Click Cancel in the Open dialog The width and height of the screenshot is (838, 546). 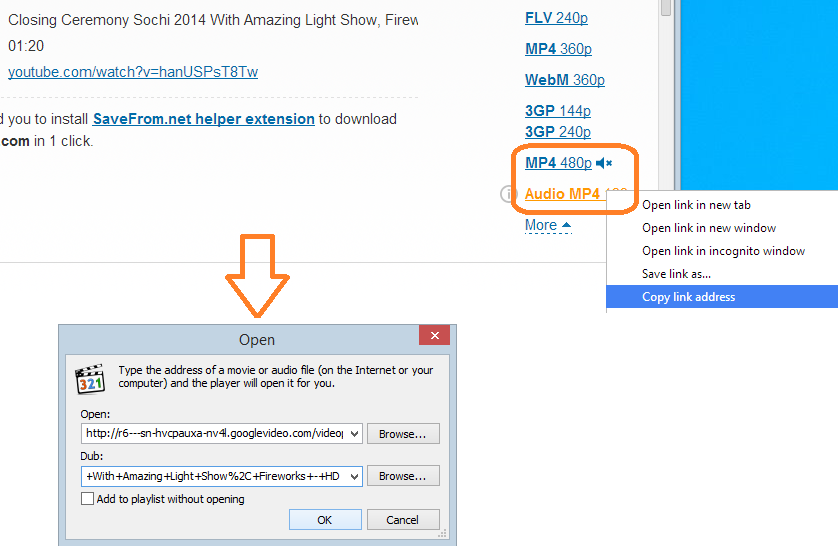click(403, 520)
